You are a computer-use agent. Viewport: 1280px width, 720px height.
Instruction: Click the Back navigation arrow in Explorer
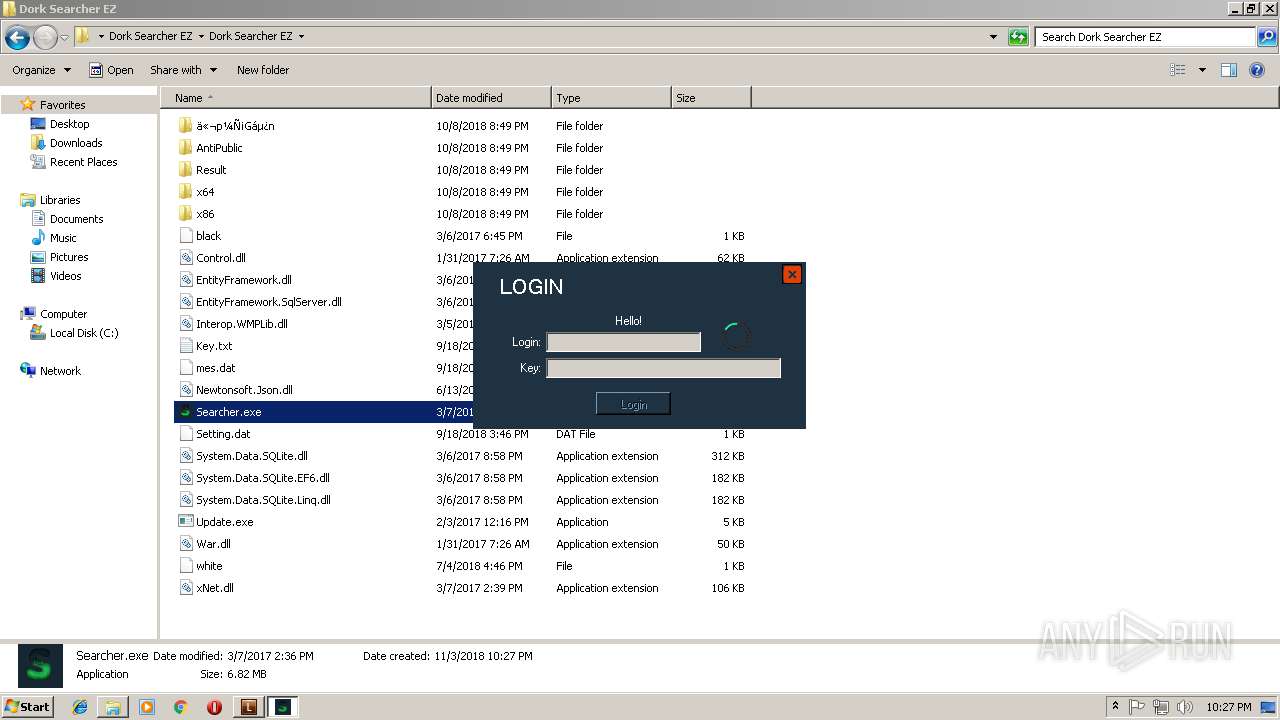pyautogui.click(x=17, y=38)
